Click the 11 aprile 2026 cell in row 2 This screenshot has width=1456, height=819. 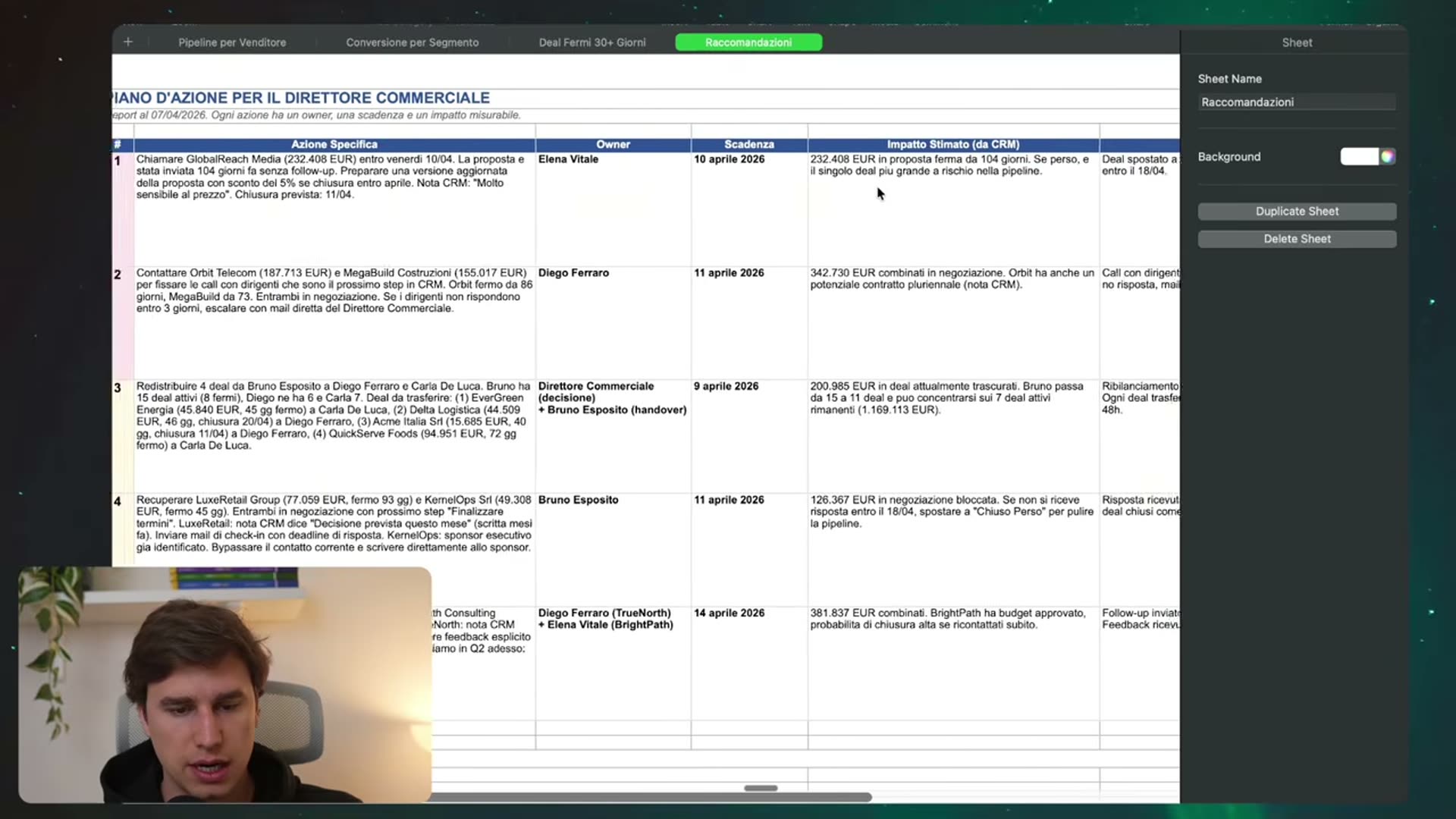tap(749, 323)
